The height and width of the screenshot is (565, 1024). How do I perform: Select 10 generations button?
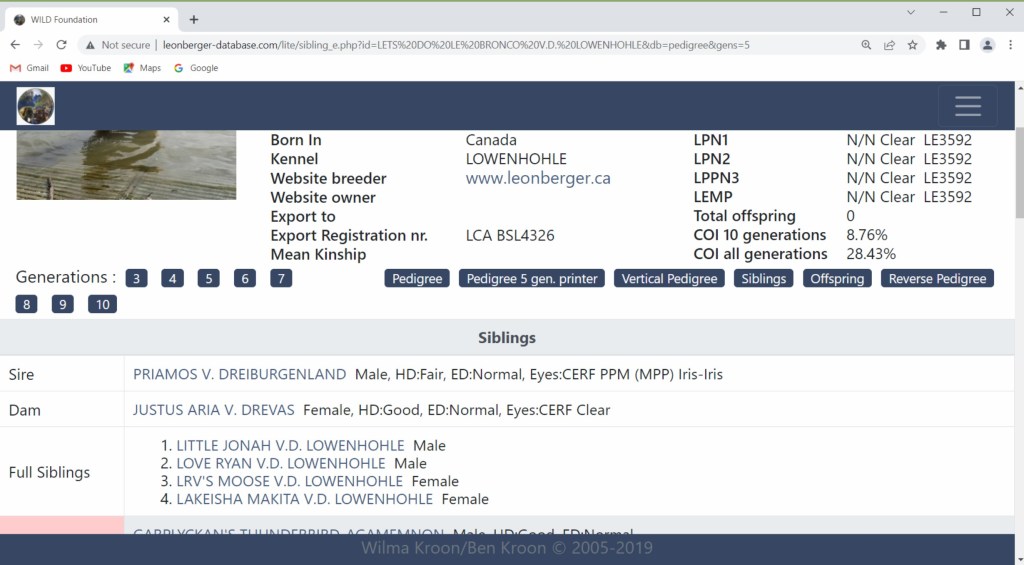[x=103, y=304]
